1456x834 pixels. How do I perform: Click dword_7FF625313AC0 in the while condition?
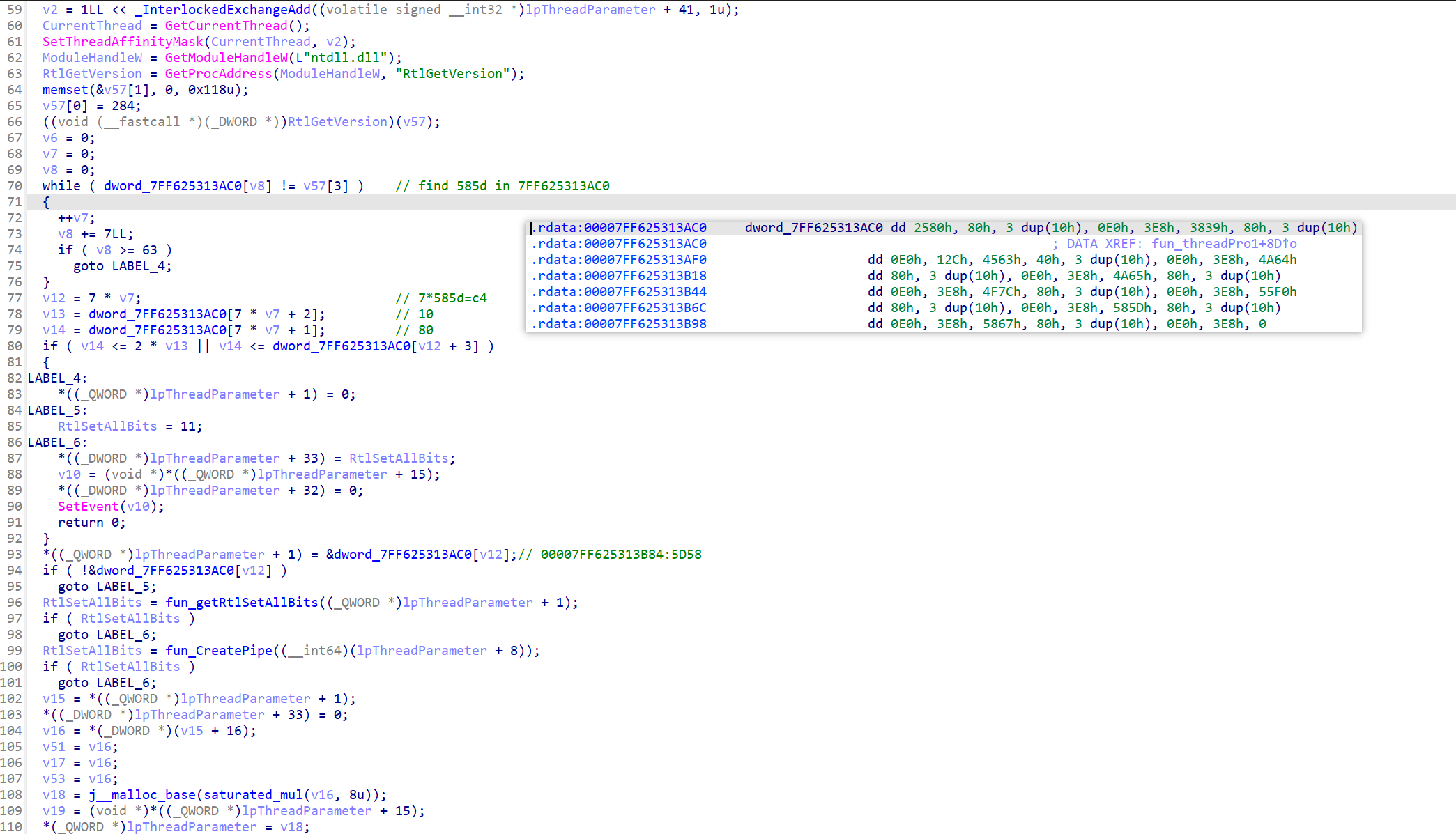click(172, 186)
